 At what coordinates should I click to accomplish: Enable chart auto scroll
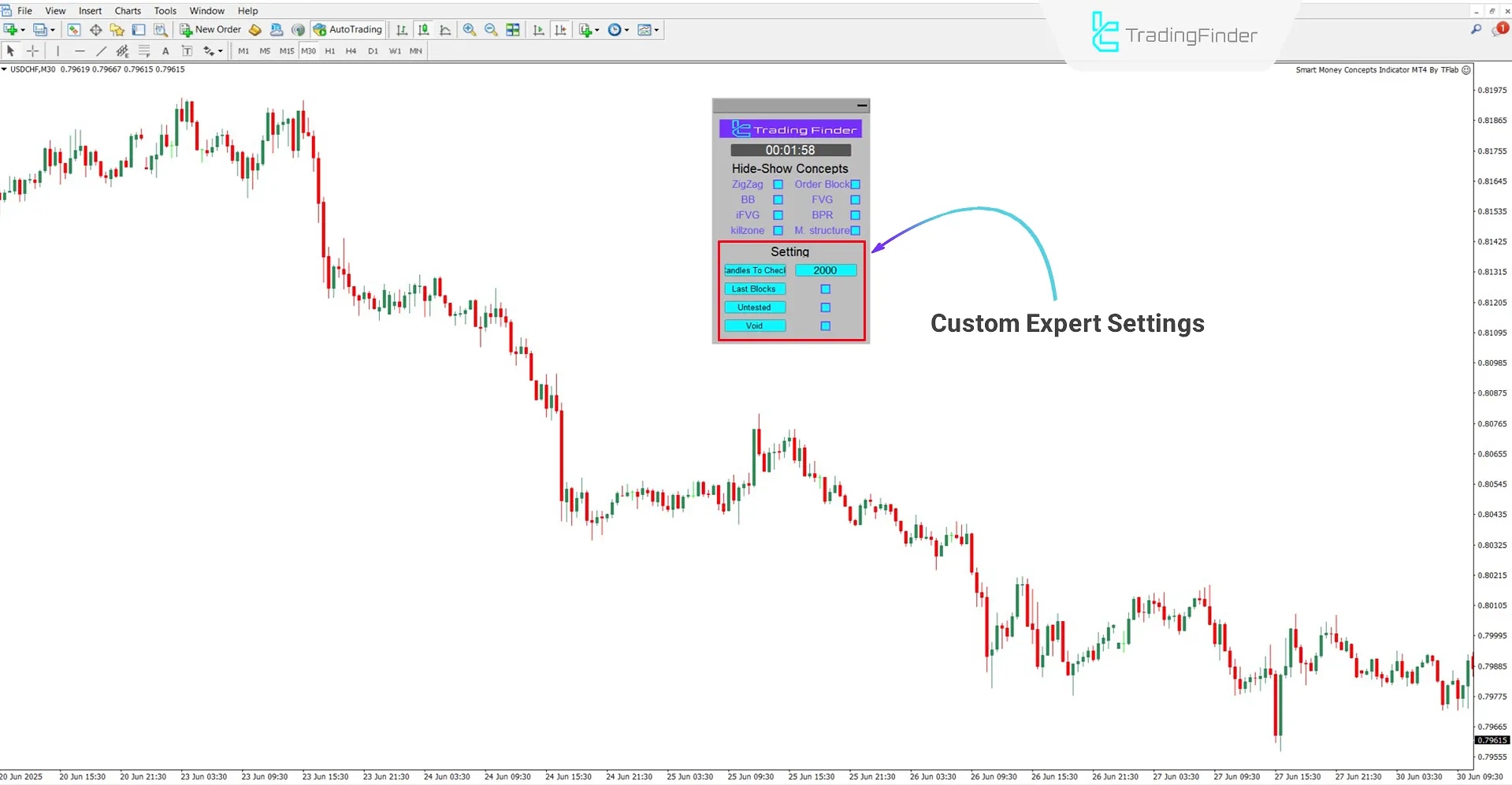(539, 29)
